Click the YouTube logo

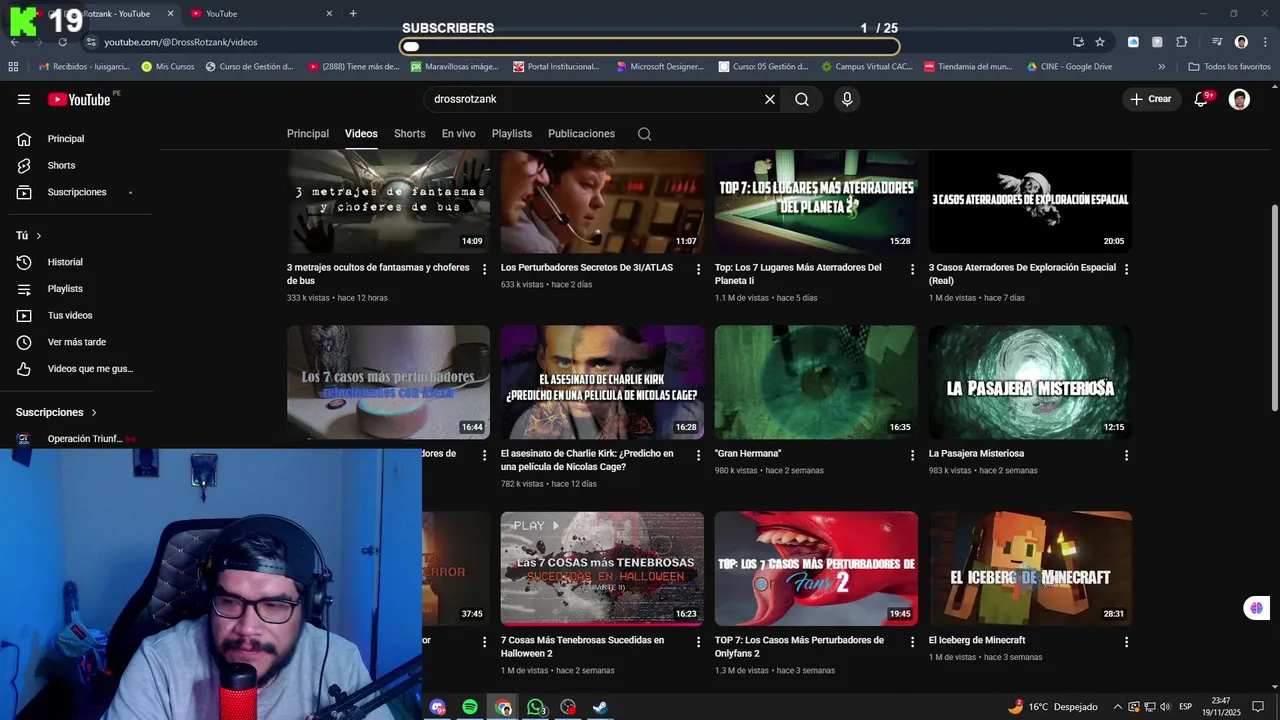click(x=79, y=99)
